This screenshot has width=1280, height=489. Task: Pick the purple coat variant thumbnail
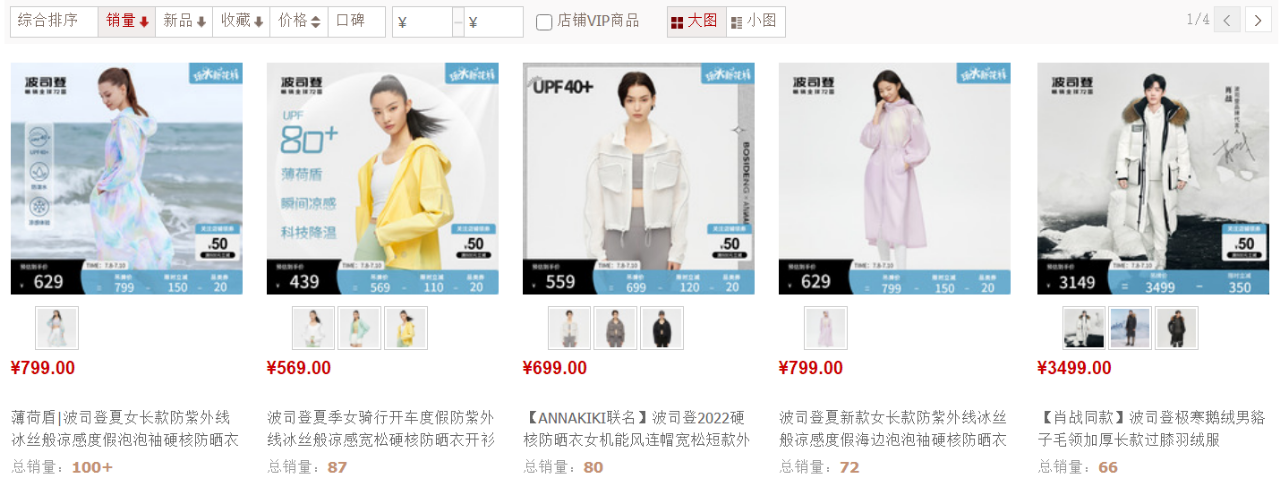click(826, 328)
